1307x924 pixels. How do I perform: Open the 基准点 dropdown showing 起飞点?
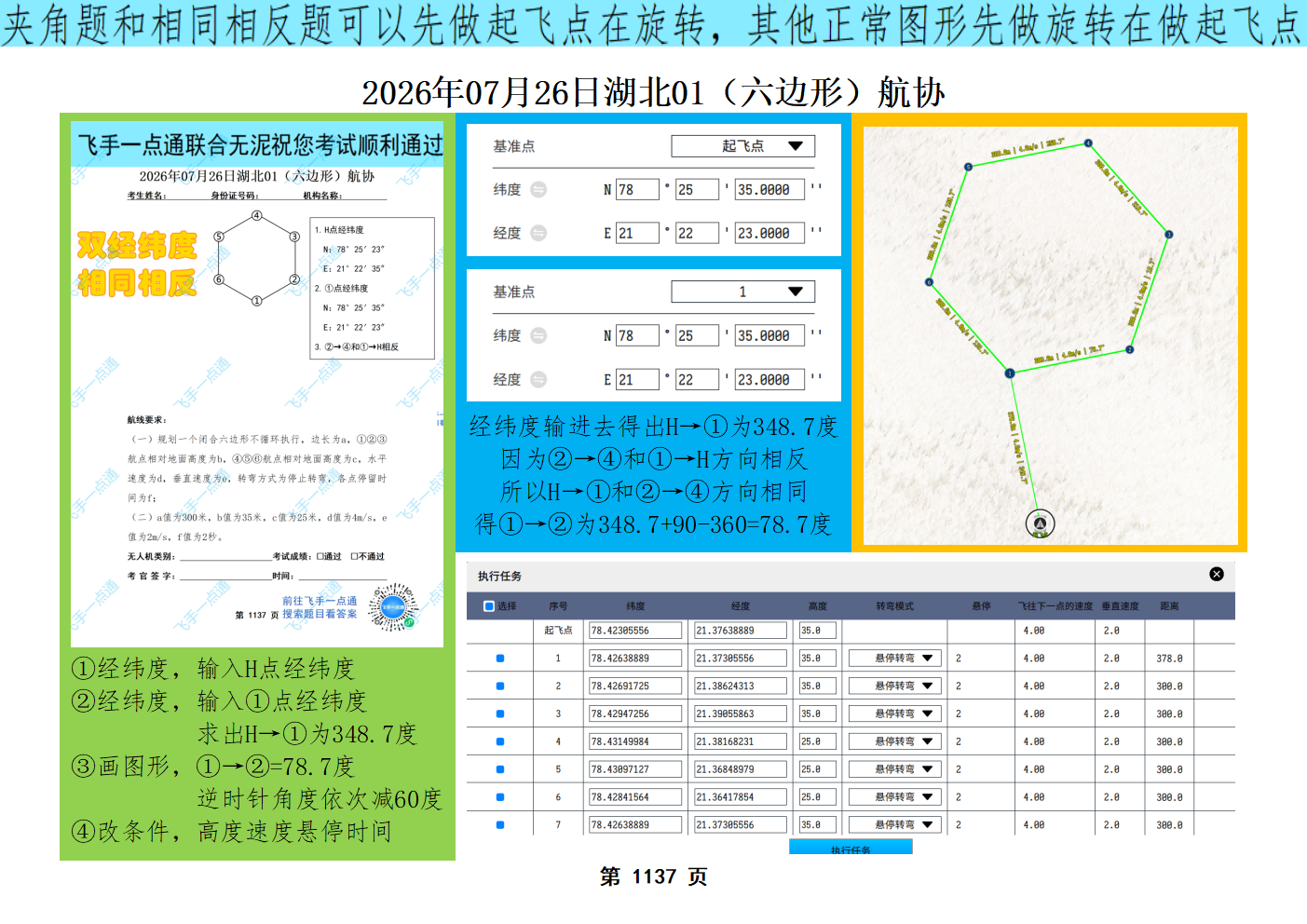click(x=742, y=146)
